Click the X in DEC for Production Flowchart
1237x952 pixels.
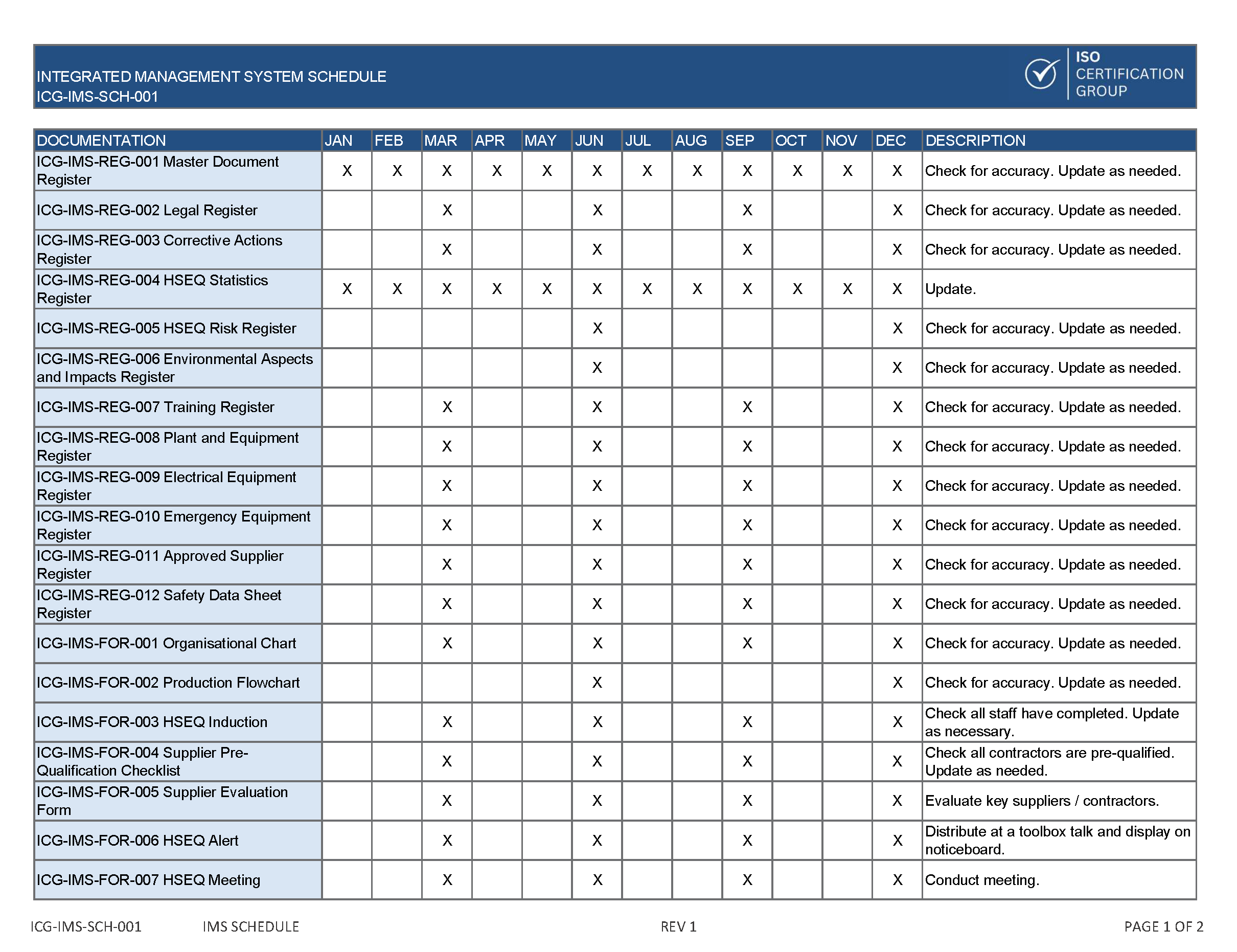click(897, 683)
